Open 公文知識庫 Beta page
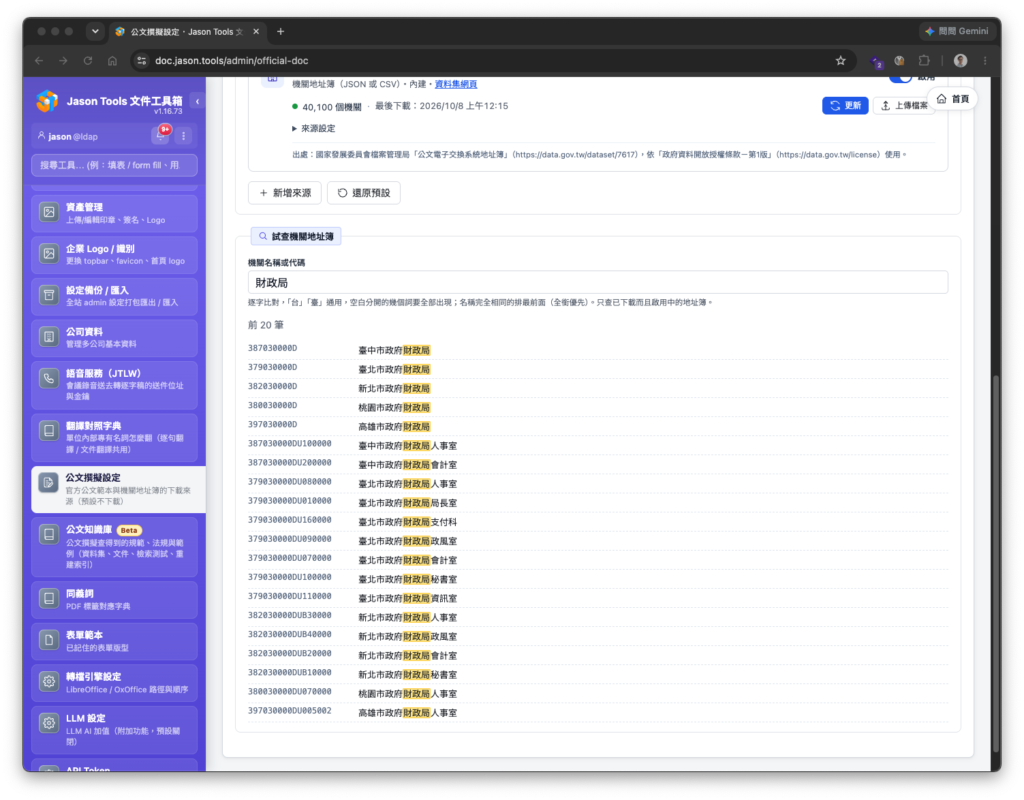1024x800 pixels. pos(114,547)
